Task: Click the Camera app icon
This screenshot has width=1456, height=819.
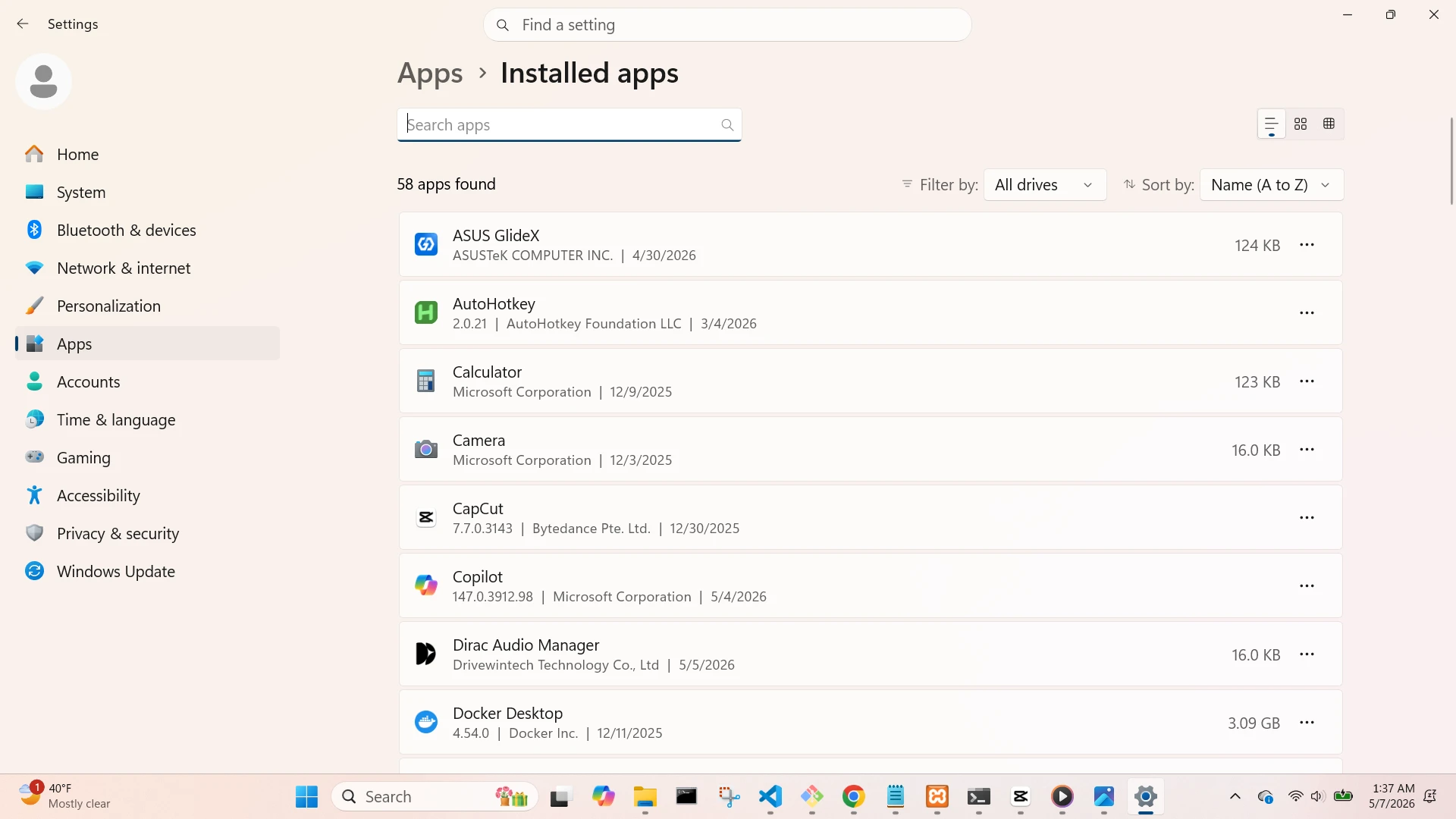Action: (x=426, y=449)
